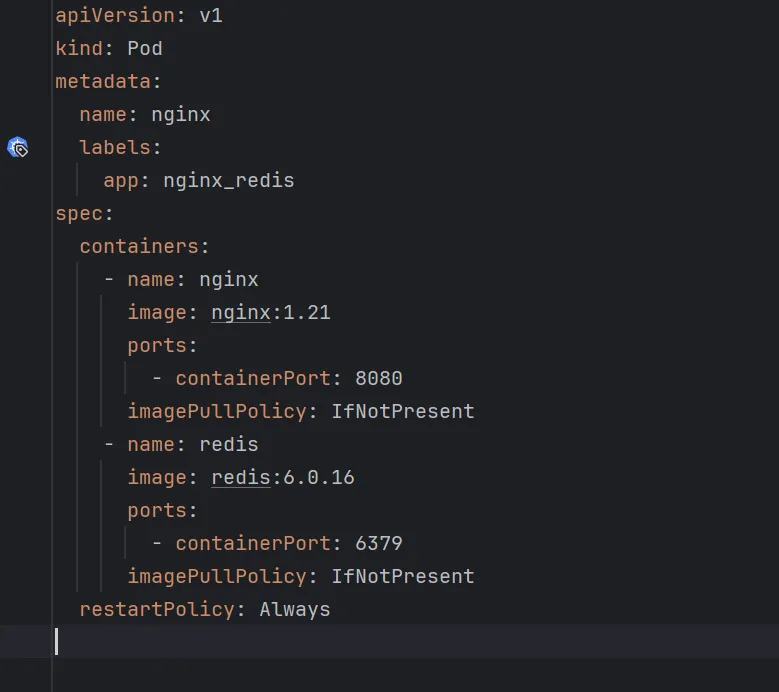Click the containerPort value 6379
Image resolution: width=779 pixels, height=692 pixels.
coord(379,543)
